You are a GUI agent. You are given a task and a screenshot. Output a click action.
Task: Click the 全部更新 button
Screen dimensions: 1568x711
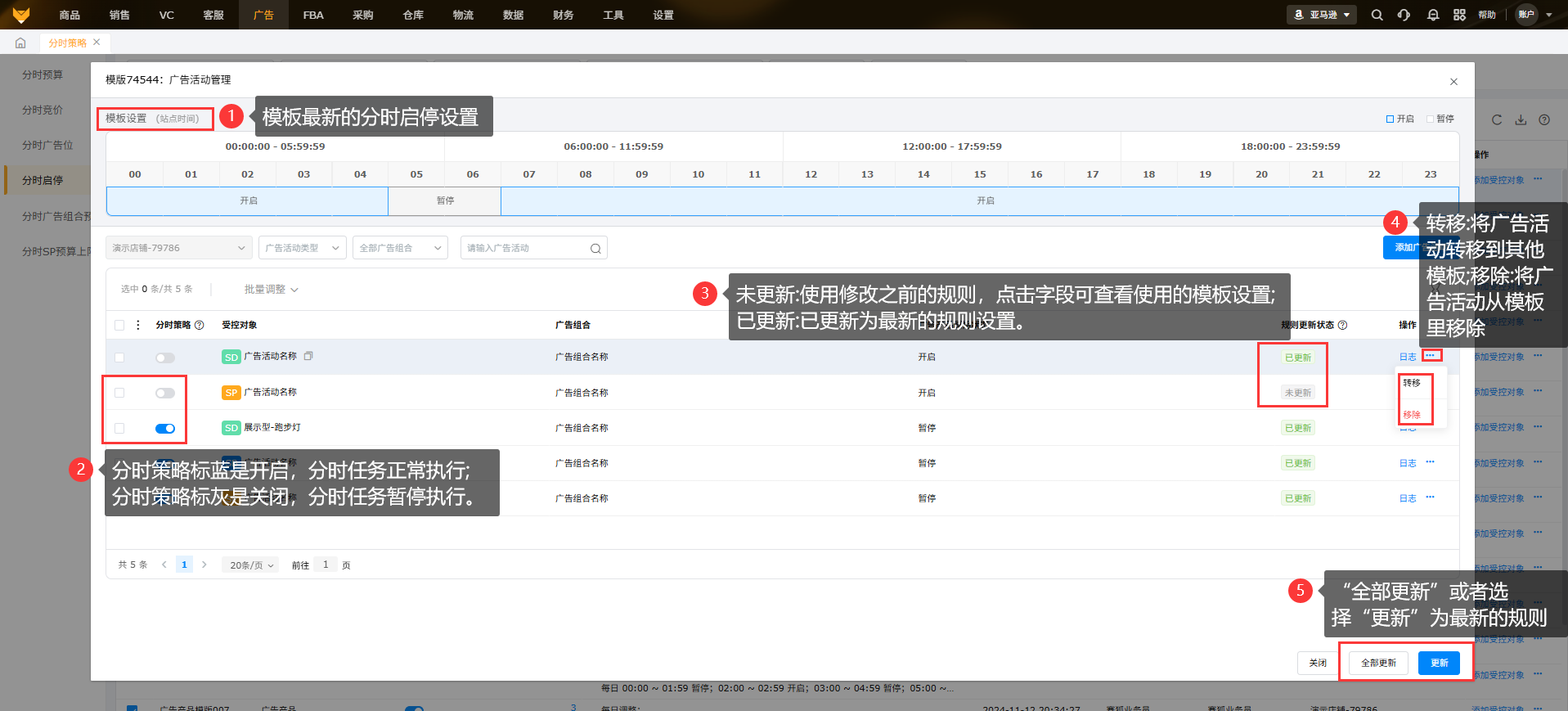pyautogui.click(x=1378, y=663)
